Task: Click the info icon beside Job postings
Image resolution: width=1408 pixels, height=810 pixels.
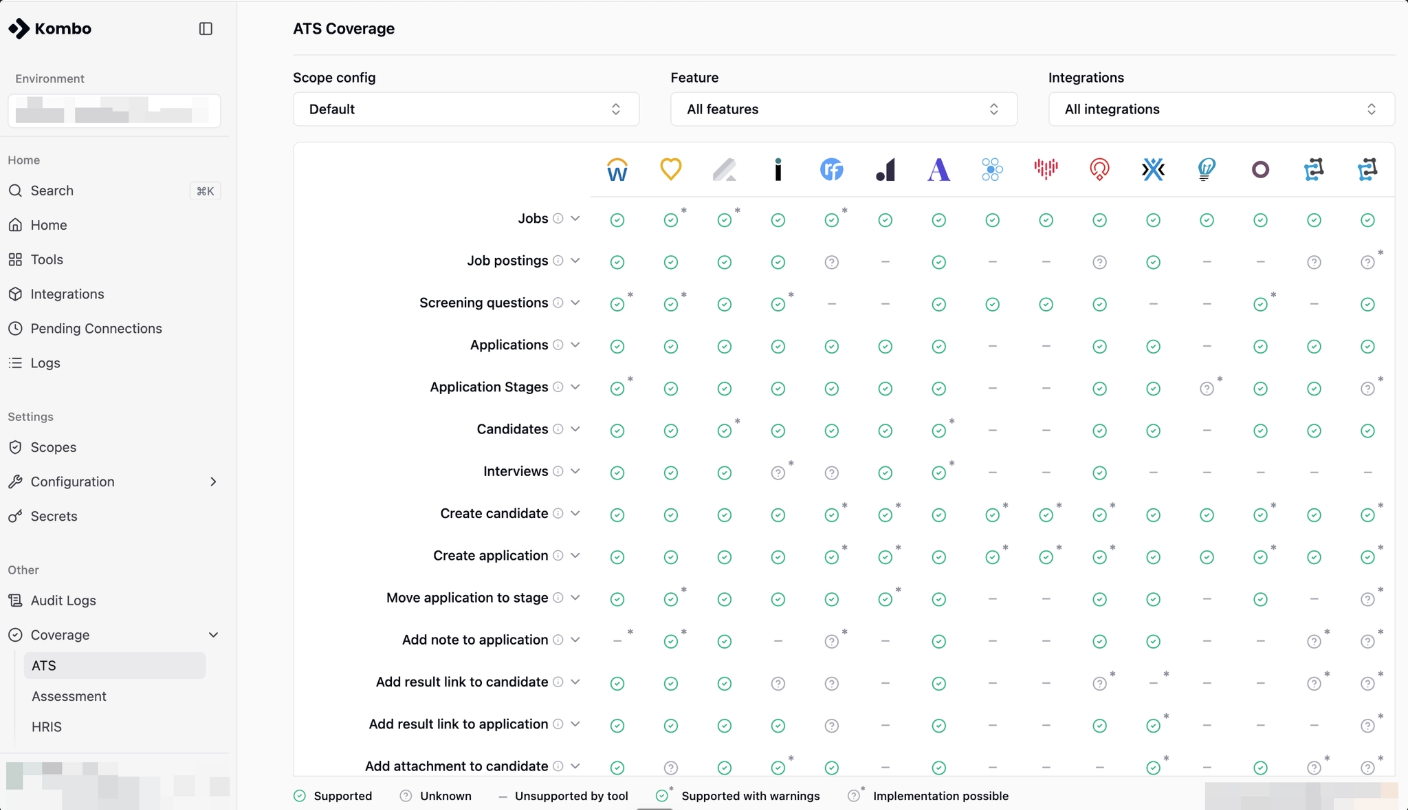Action: coord(558,261)
